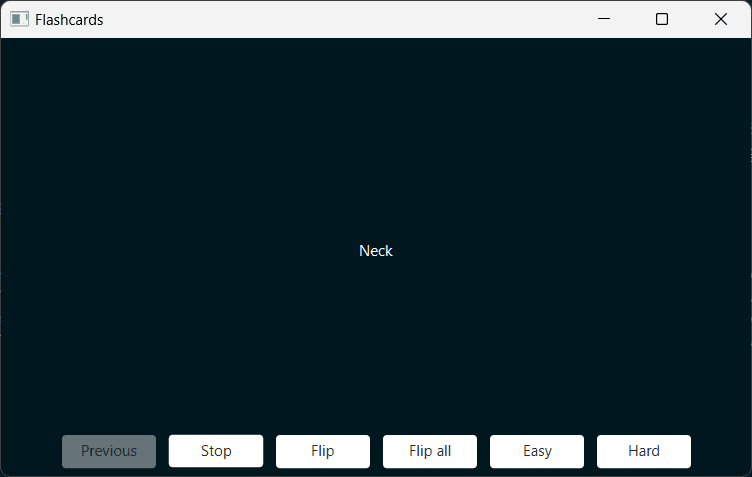Click the greyed-out Previous button
The height and width of the screenshot is (477, 752).
pos(109,451)
